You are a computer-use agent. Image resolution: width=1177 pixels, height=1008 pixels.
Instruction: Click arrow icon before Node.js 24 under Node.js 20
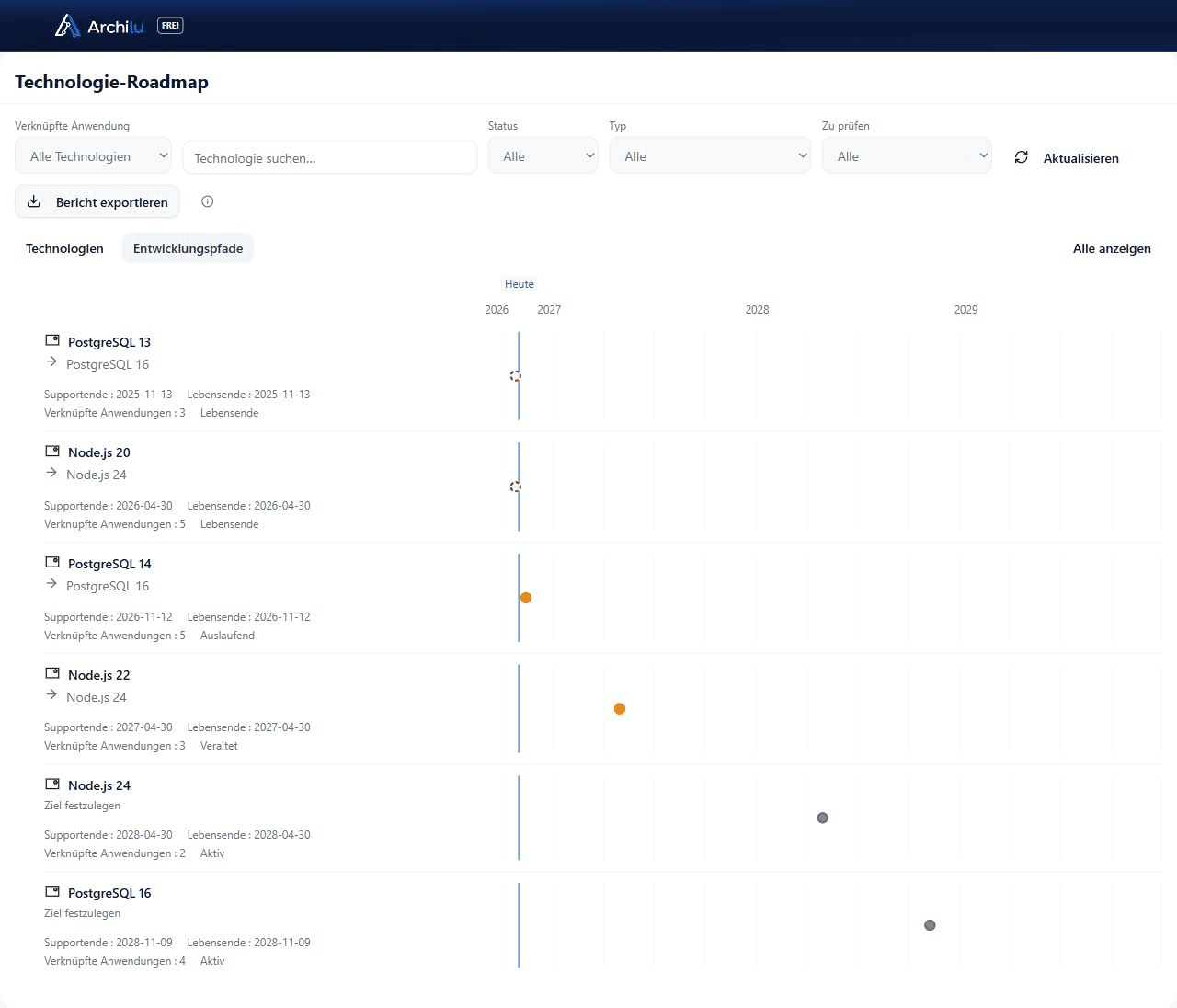pyautogui.click(x=51, y=473)
